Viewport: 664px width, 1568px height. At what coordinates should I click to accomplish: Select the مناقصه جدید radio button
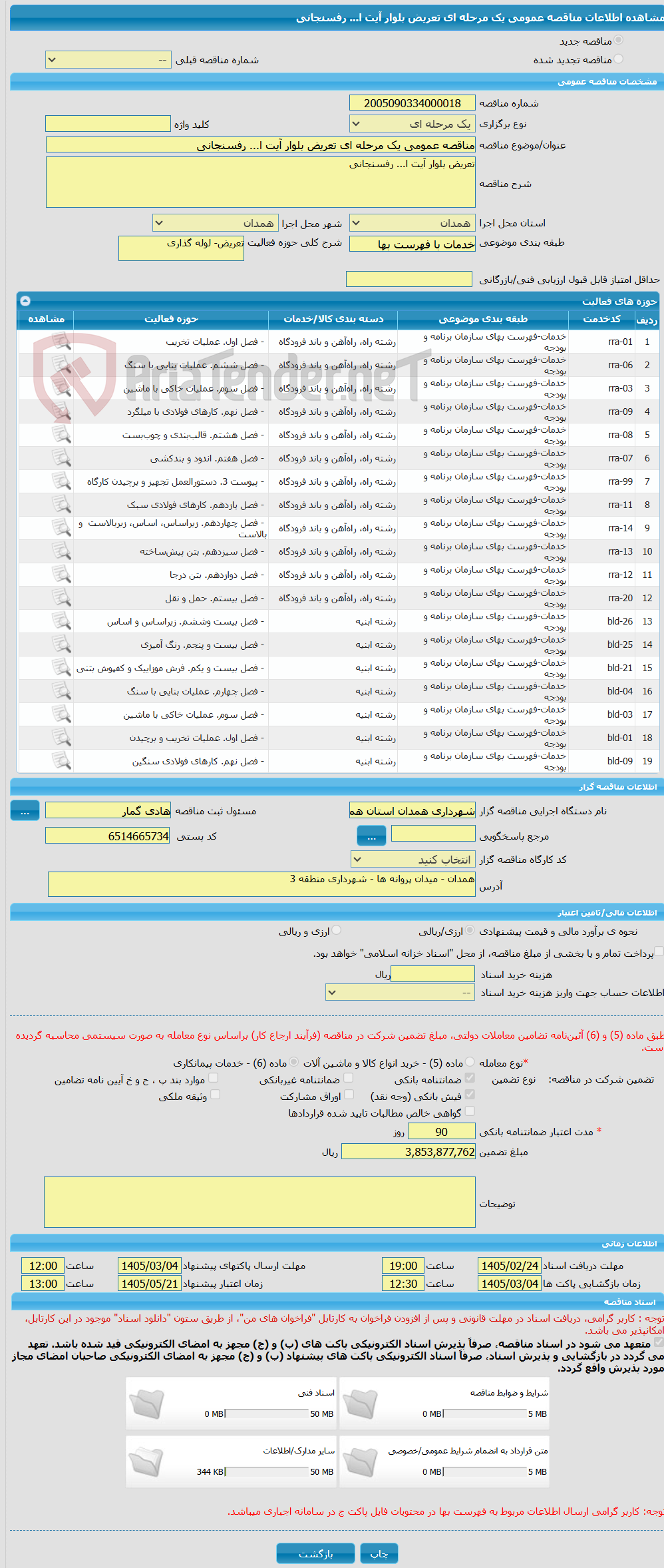(619, 41)
